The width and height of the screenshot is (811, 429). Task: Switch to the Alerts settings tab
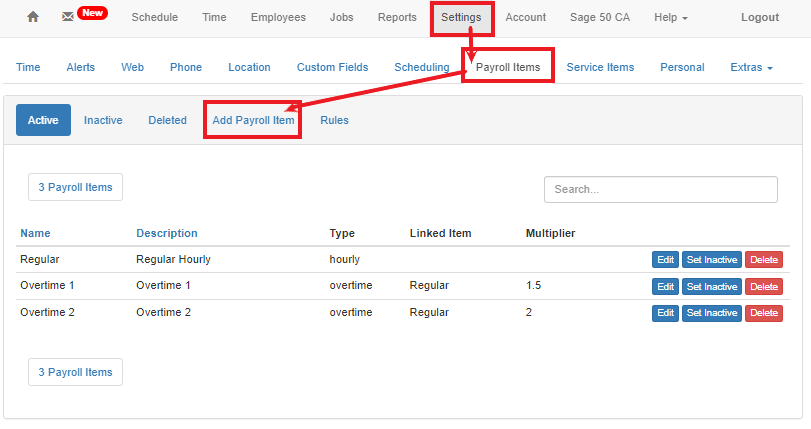(x=81, y=67)
